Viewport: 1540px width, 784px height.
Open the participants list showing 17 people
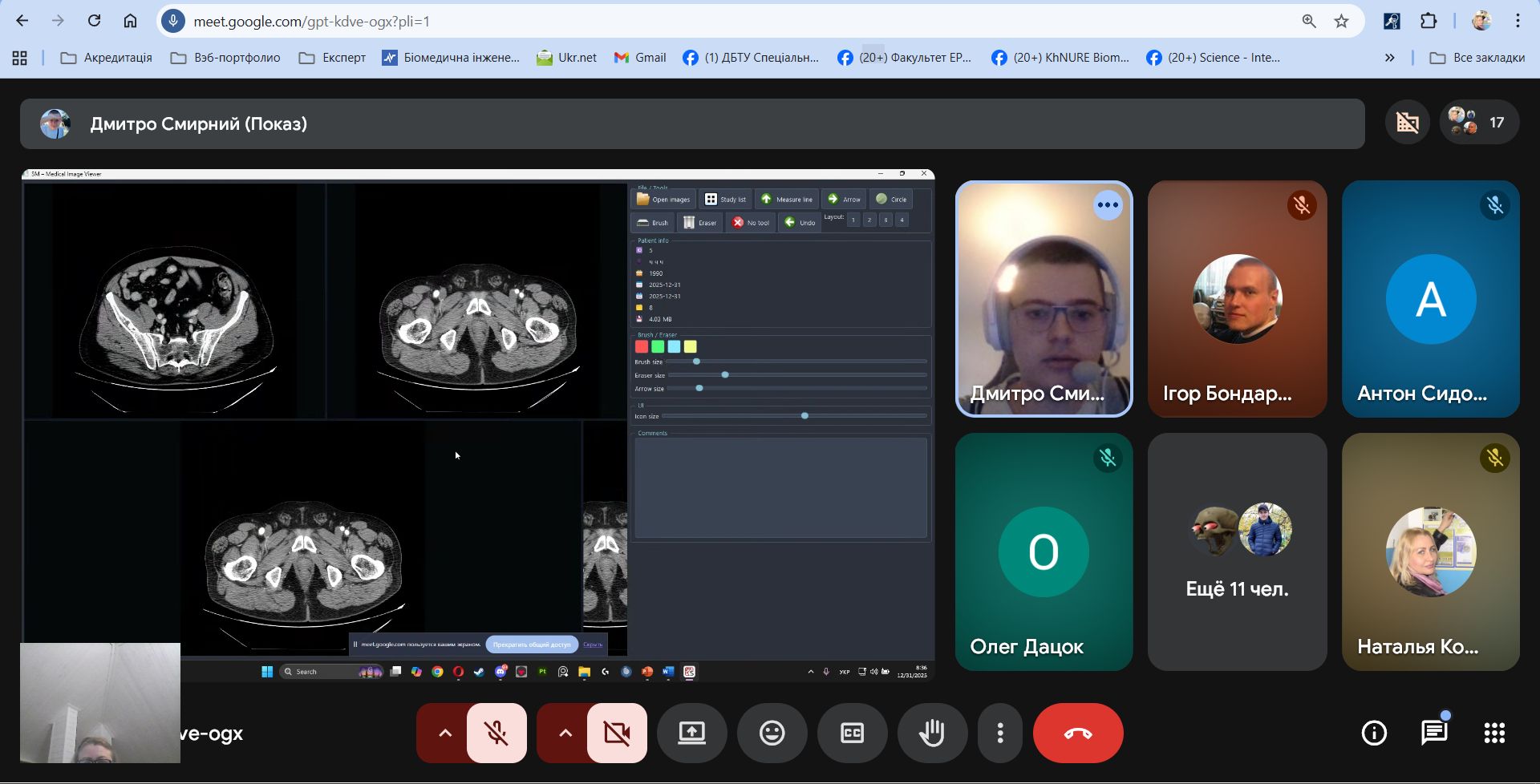click(x=1478, y=123)
